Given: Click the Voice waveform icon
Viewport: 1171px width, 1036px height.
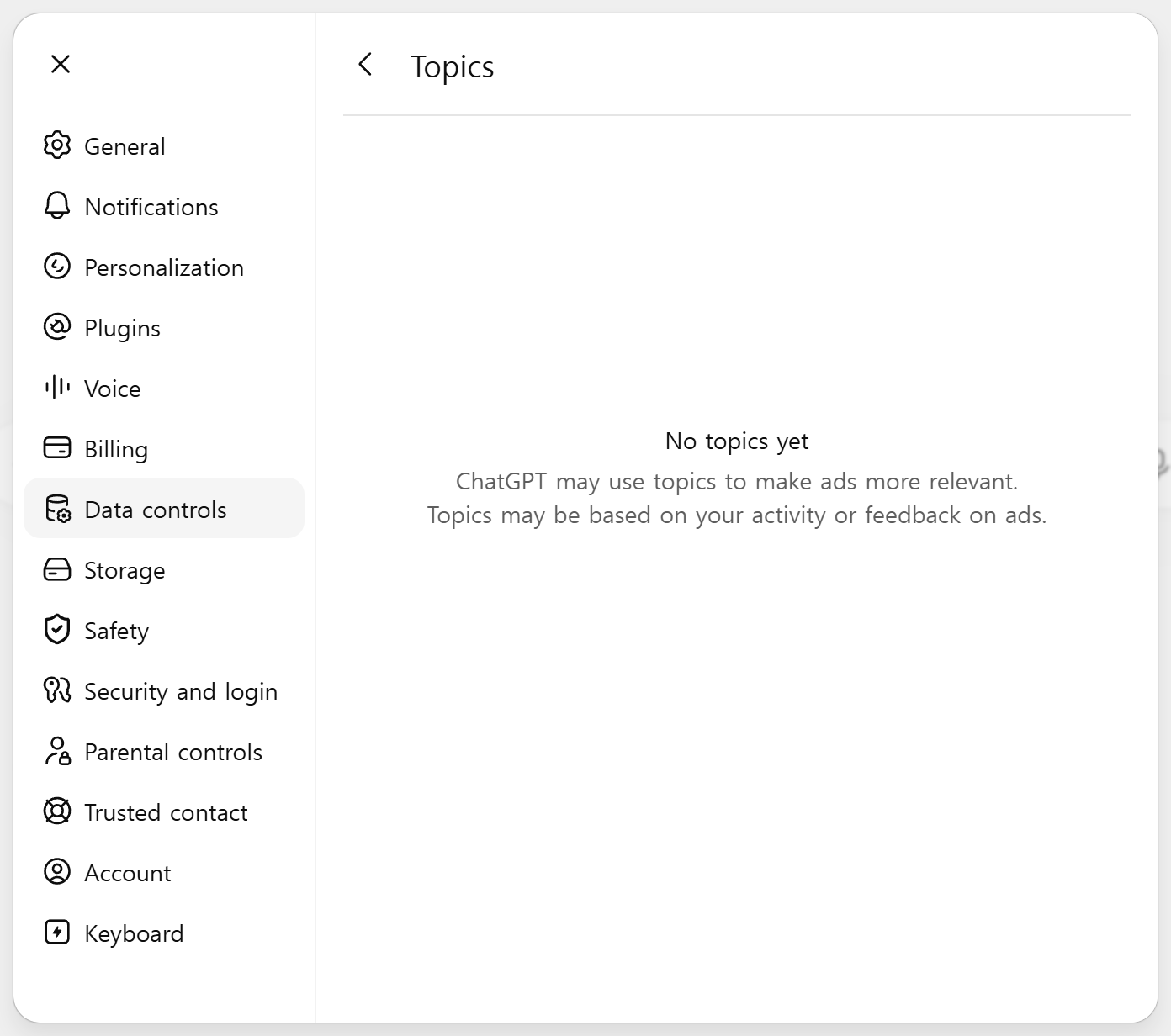Looking at the screenshot, I should 57,388.
